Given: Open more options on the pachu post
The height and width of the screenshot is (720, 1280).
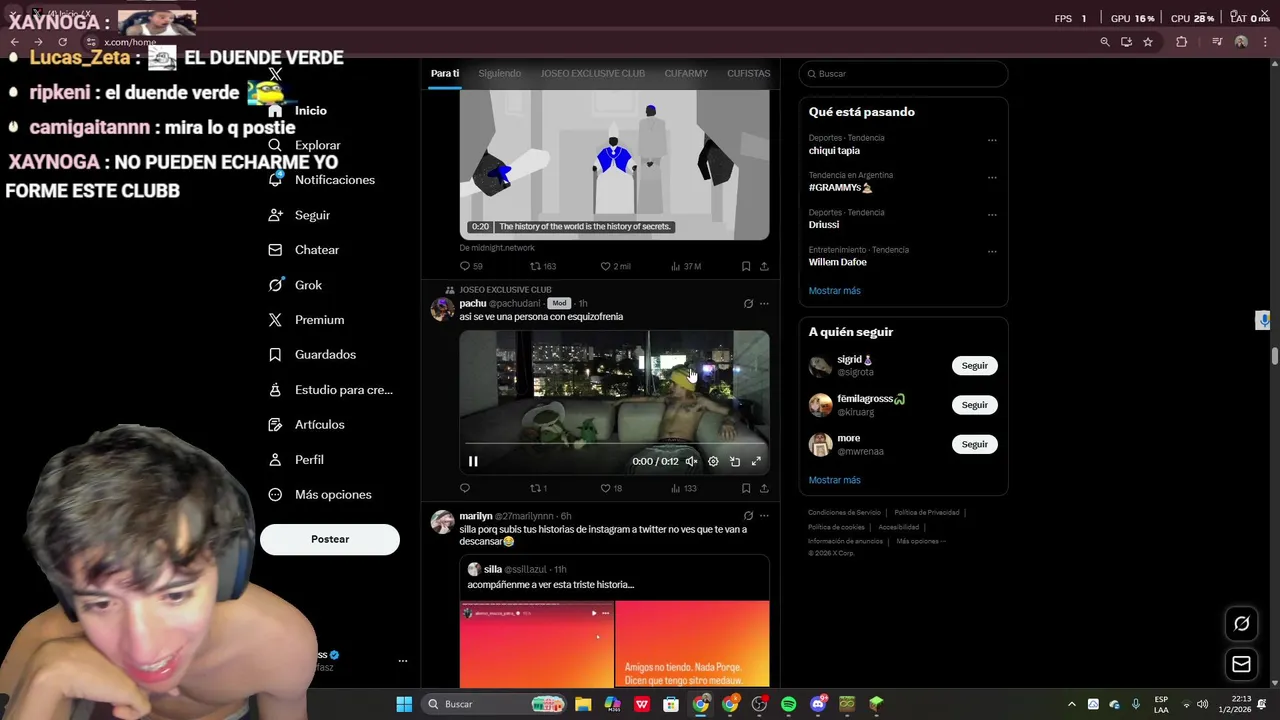Looking at the screenshot, I should 764,303.
